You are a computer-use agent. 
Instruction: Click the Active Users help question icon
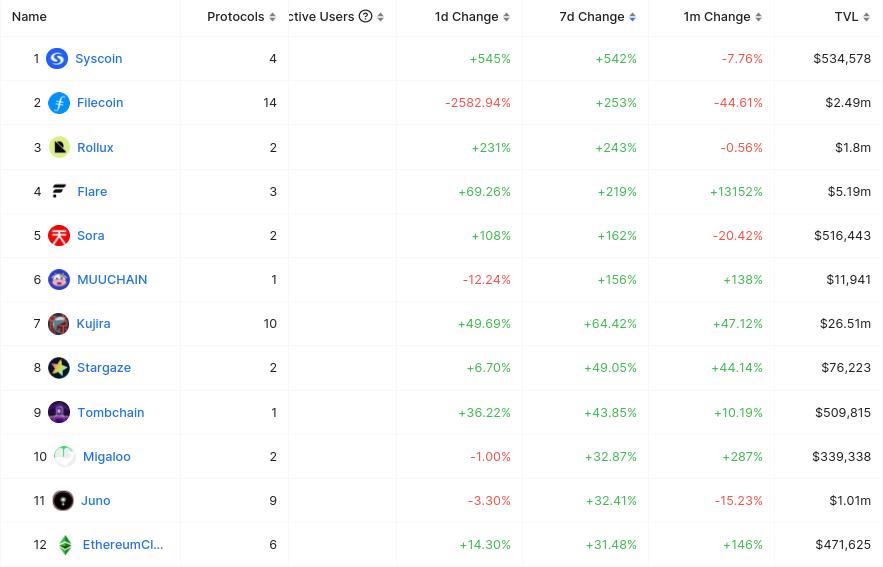pos(365,16)
